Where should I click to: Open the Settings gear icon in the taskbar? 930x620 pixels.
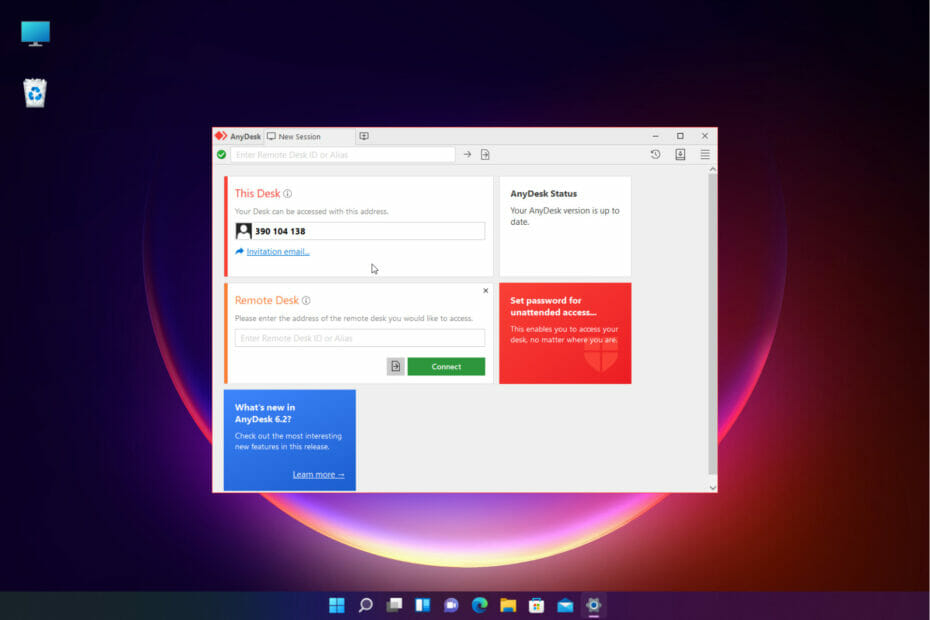tap(594, 605)
